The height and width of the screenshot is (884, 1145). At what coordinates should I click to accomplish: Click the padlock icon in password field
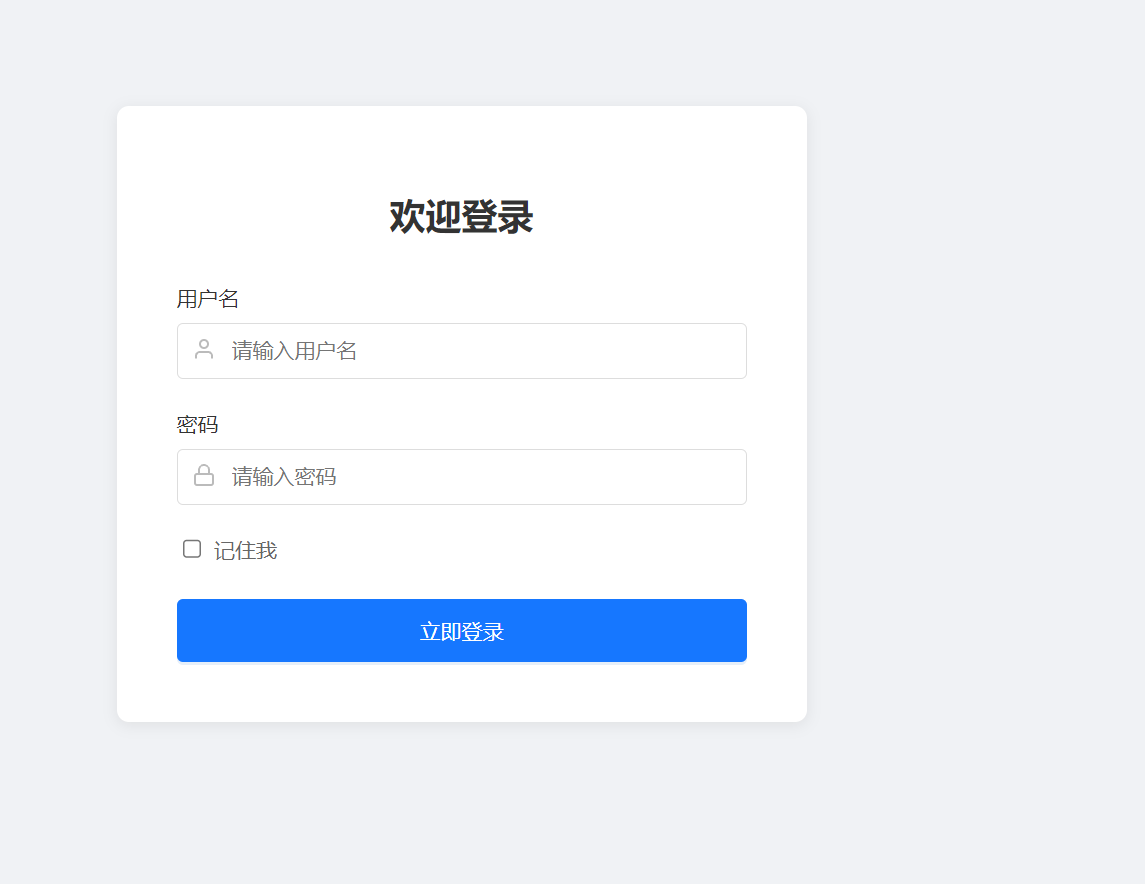pyautogui.click(x=204, y=475)
